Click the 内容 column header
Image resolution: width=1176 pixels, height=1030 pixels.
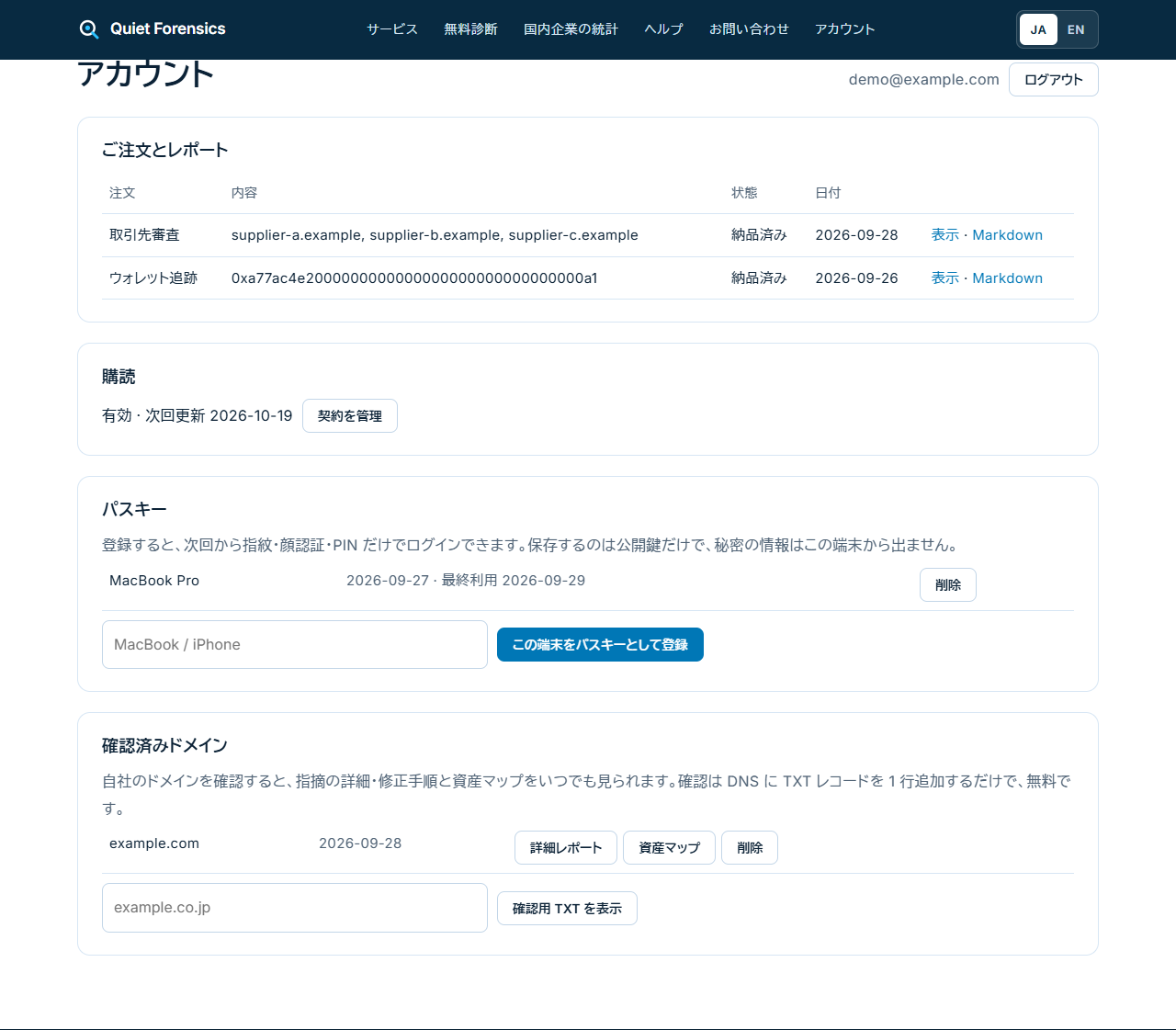[244, 193]
